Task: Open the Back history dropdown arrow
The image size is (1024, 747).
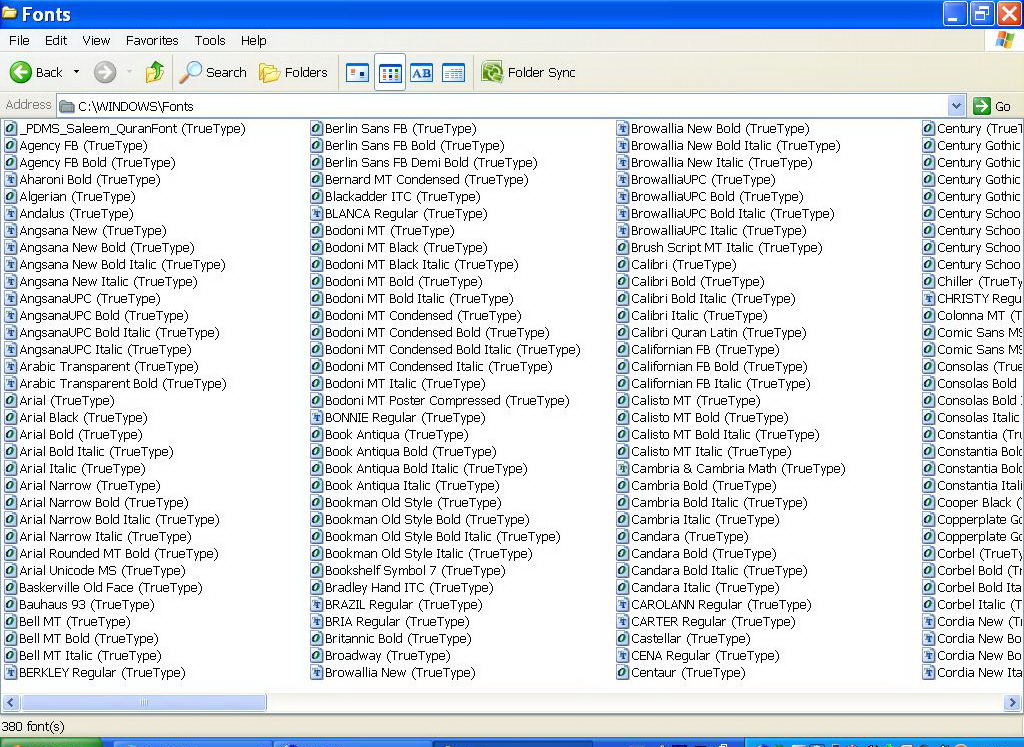Action: pyautogui.click(x=76, y=72)
